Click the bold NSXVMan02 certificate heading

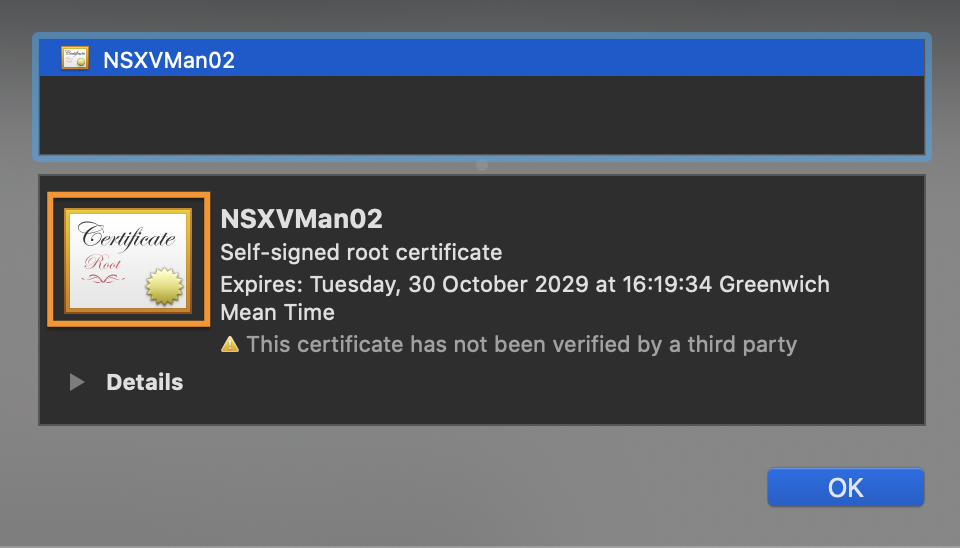coord(301,219)
